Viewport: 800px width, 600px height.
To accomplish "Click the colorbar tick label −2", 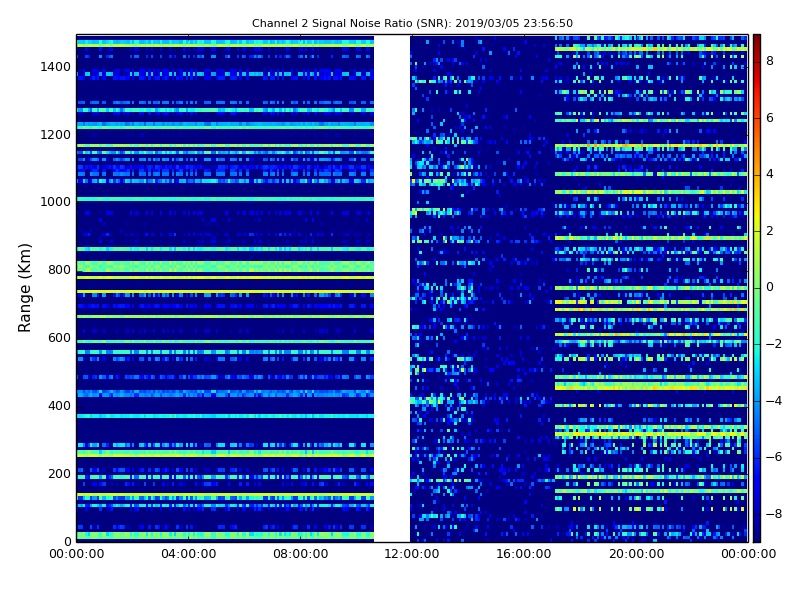I will click(x=774, y=344).
